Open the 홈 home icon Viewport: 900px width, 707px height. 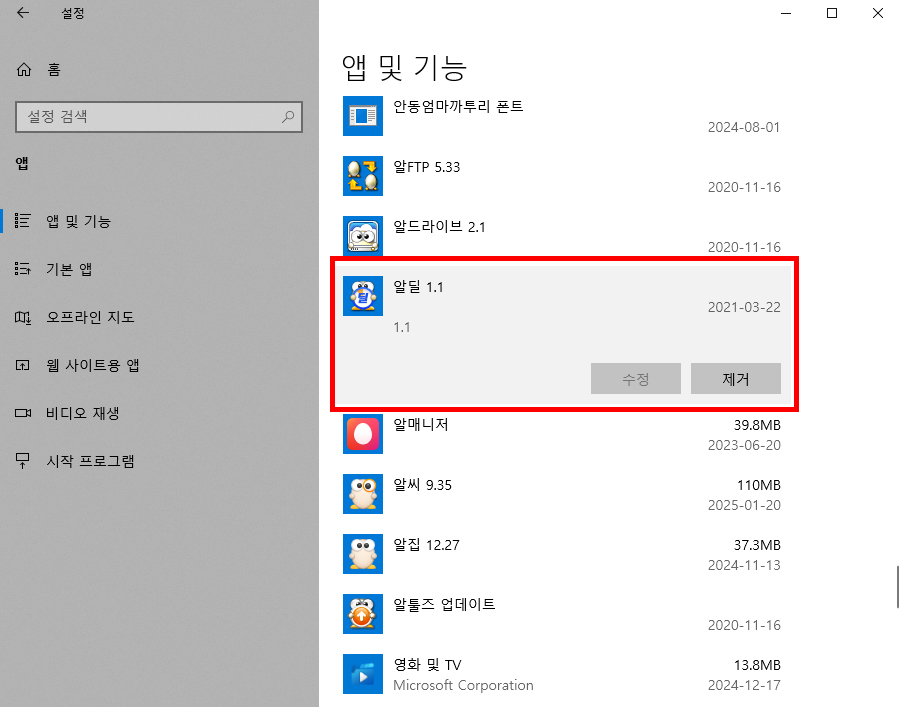[24, 69]
